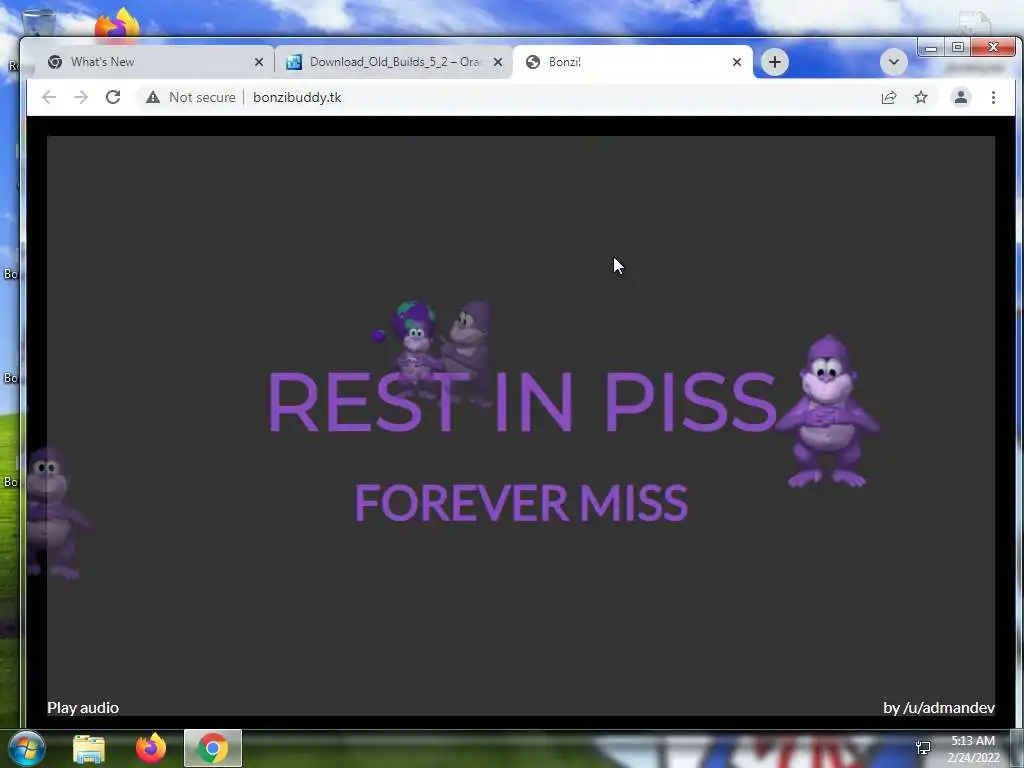Click the share page icon in address bar

(x=889, y=97)
